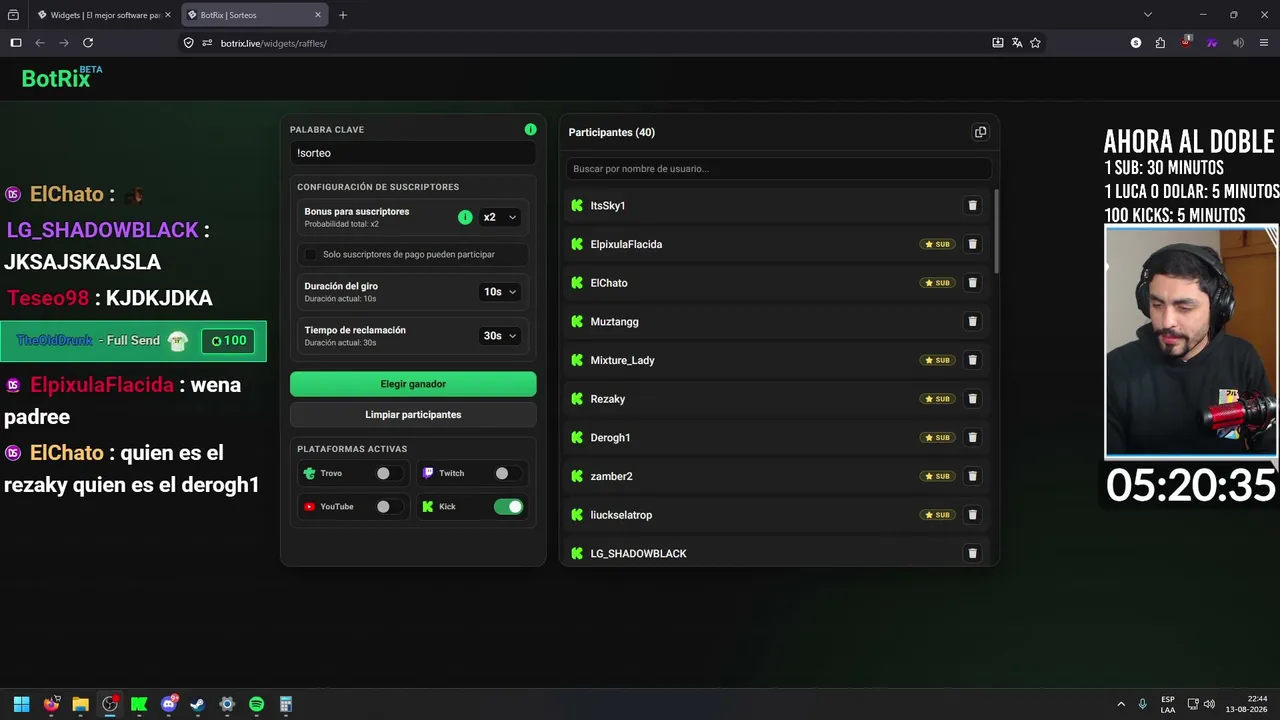Image resolution: width=1280 pixels, height=720 pixels.
Task: Disable the Kick platform toggle
Action: coord(508,507)
